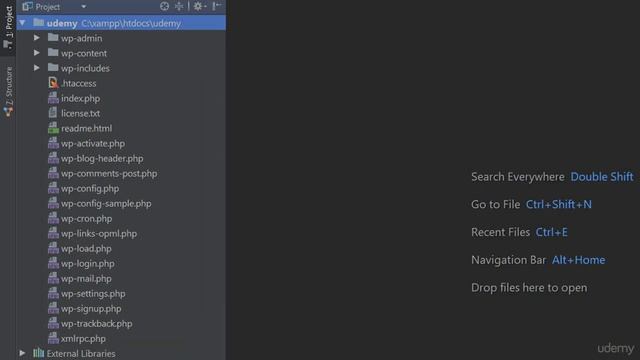The image size is (640, 360).
Task: Collapse the udemy root folder arrow
Action: (x=22, y=23)
